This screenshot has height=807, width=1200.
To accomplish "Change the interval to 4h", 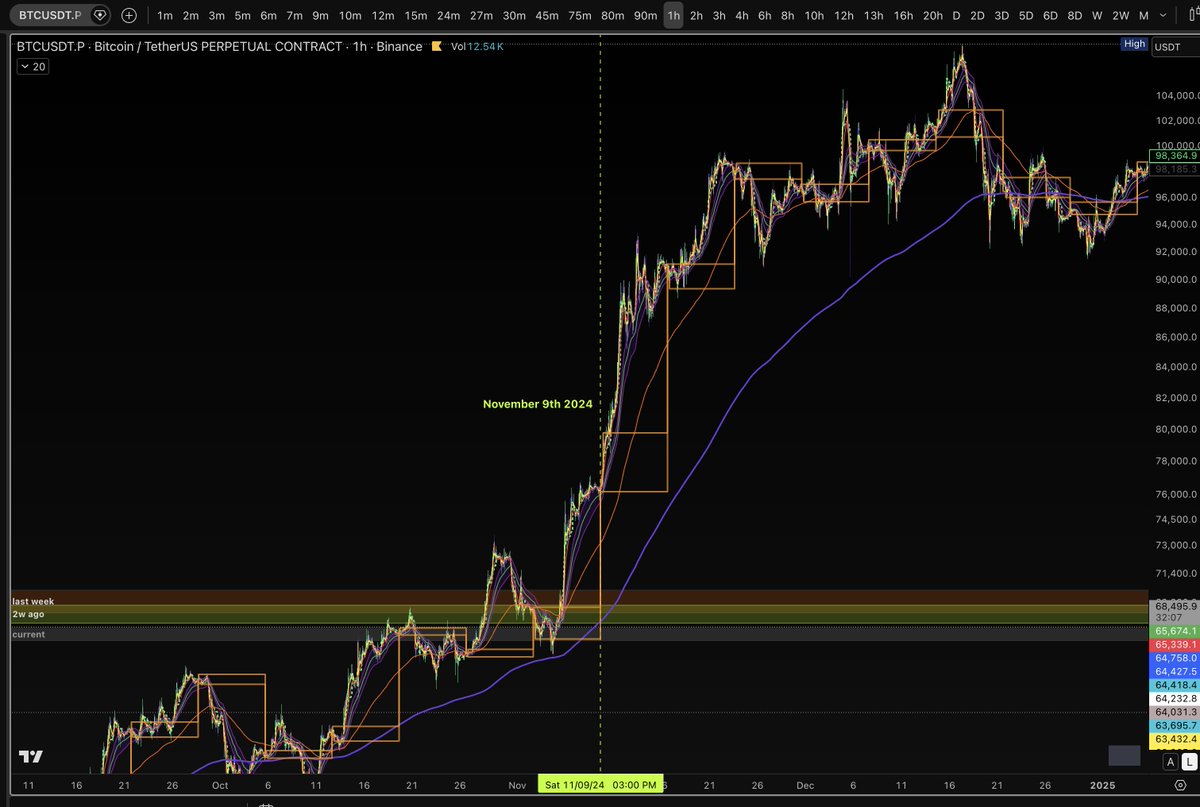I will click(x=742, y=16).
